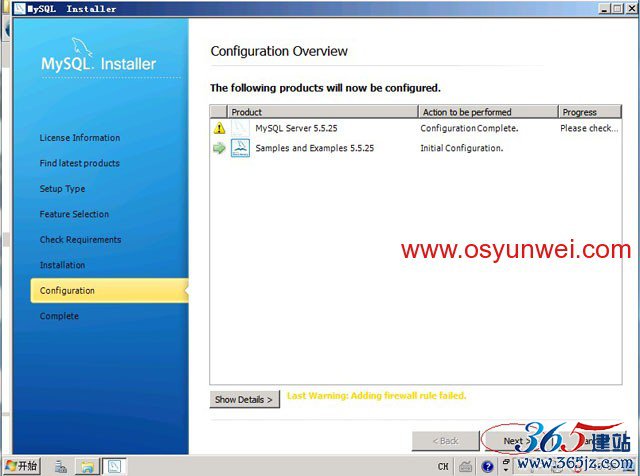
Task: Select the Feature Selection step
Action: coord(74,214)
